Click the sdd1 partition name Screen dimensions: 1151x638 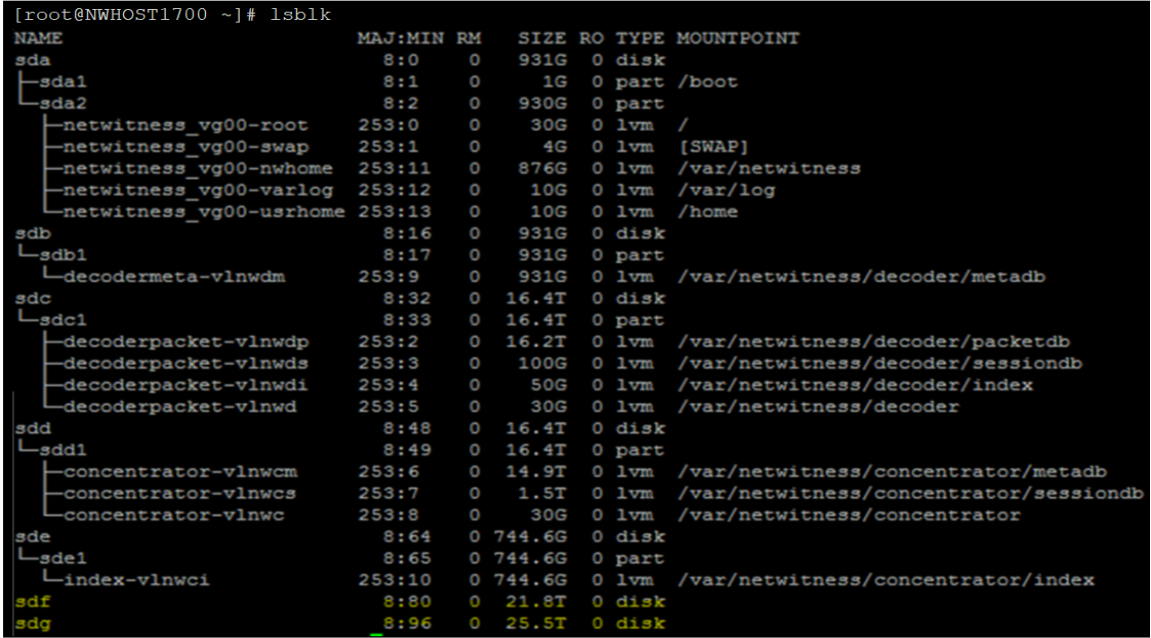(63, 449)
